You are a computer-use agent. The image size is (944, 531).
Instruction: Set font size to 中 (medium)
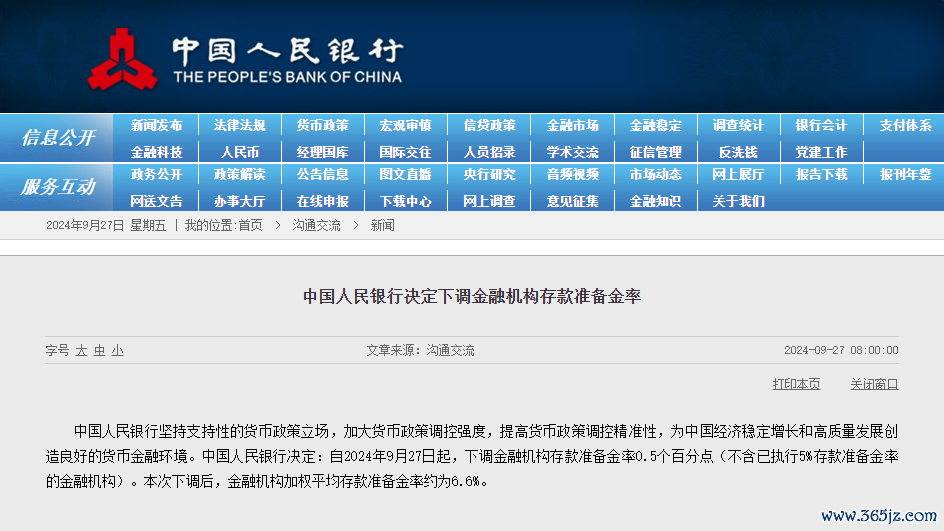click(99, 351)
